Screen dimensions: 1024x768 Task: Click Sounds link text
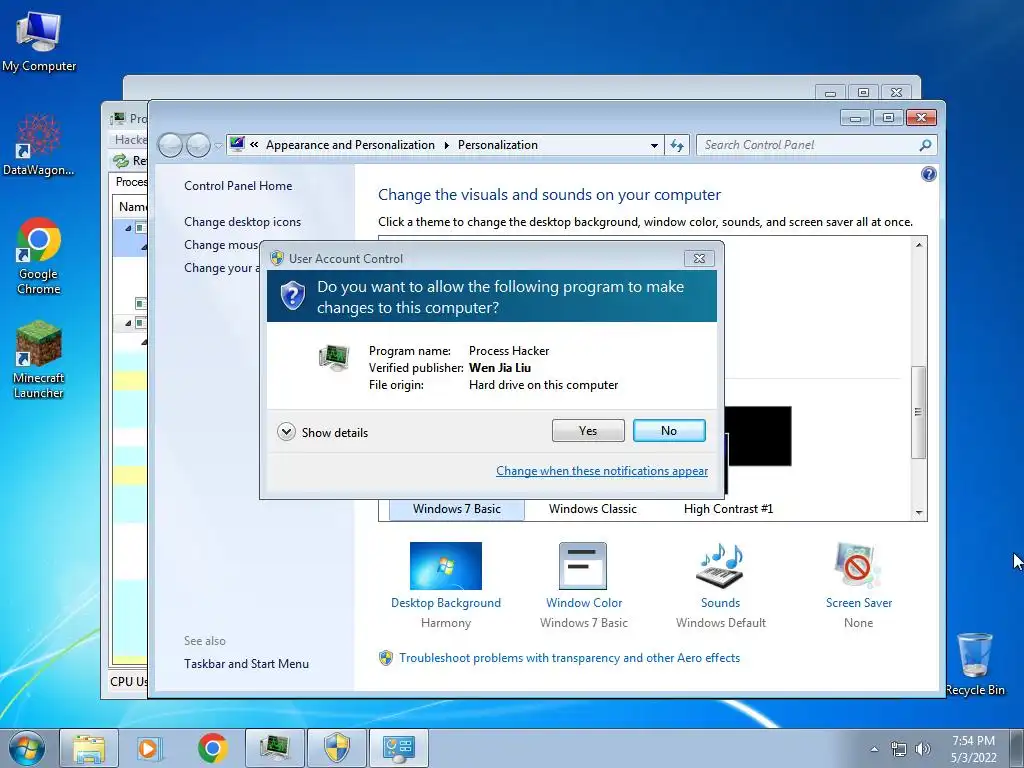tap(720, 603)
